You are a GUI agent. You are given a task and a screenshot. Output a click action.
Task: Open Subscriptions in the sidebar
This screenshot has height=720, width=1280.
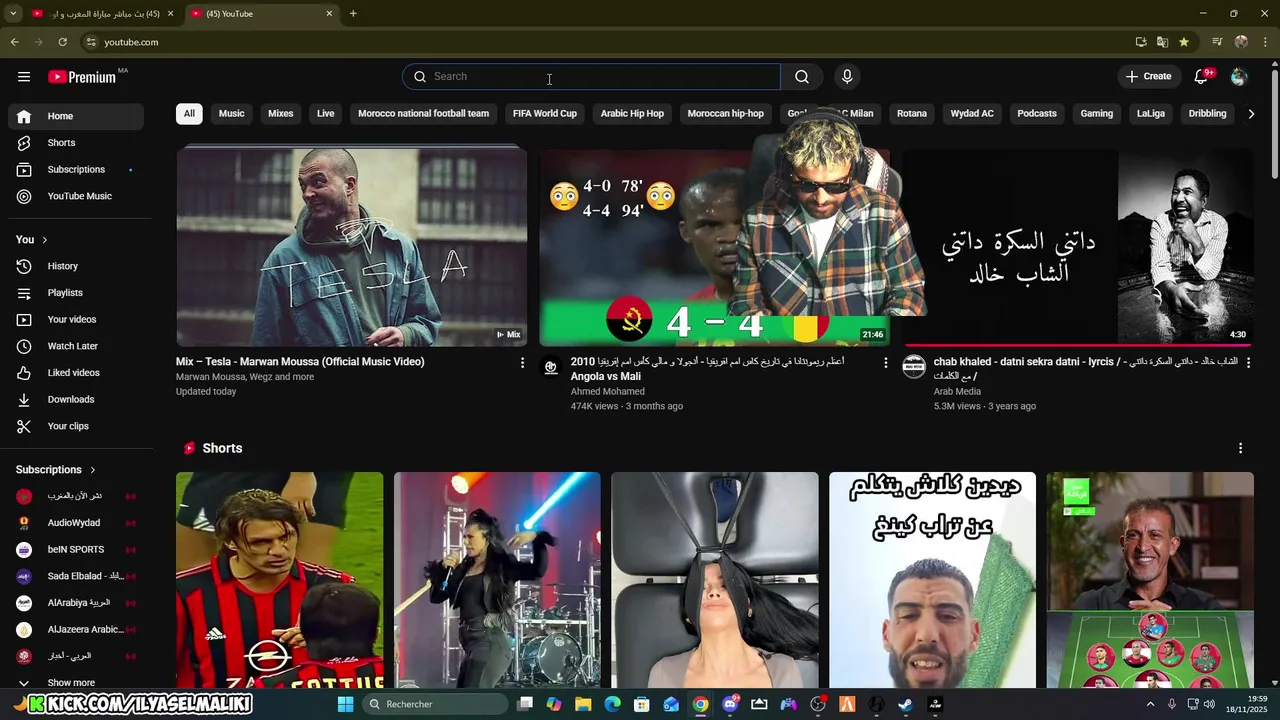click(x=76, y=170)
